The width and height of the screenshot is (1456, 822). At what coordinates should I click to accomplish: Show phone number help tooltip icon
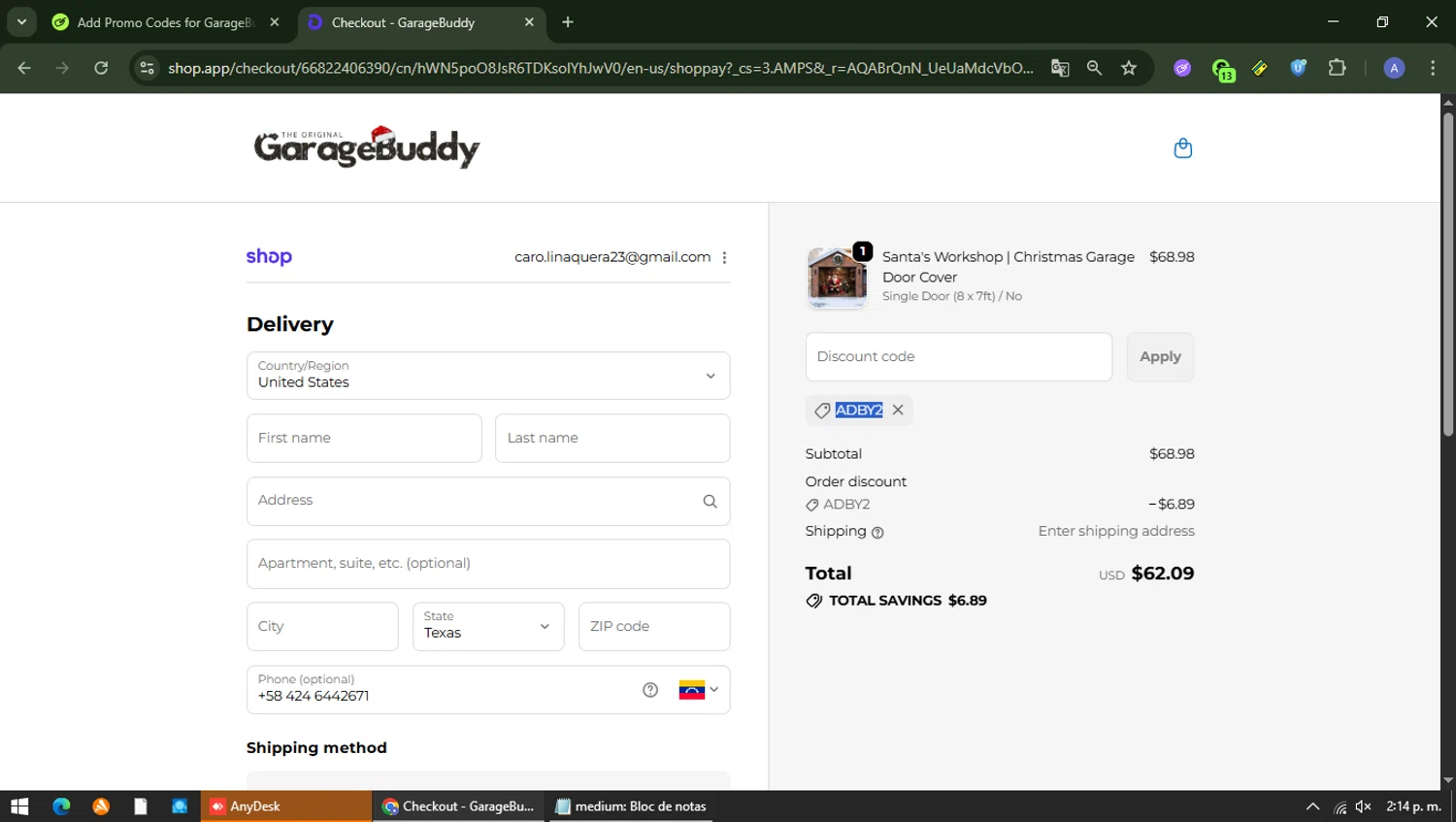tap(650, 690)
